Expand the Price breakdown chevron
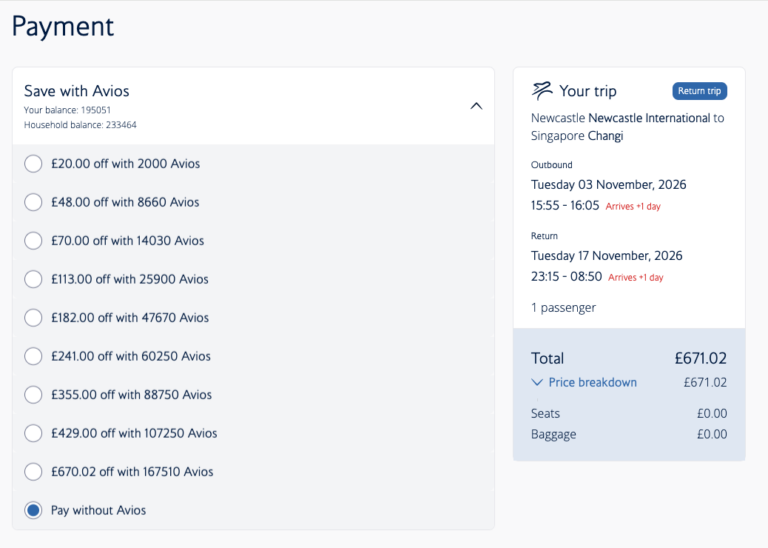 537,382
